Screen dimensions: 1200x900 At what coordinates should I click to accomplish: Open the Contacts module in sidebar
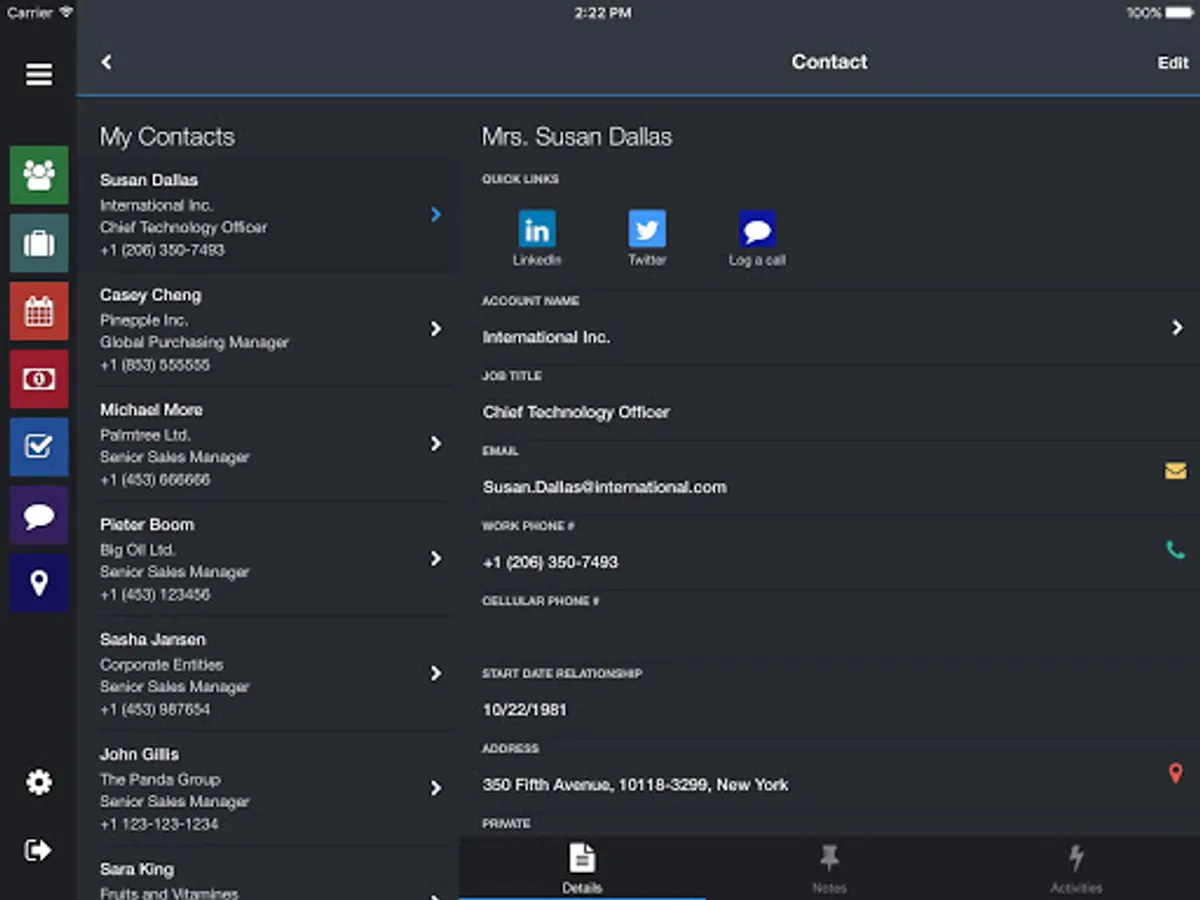(39, 175)
